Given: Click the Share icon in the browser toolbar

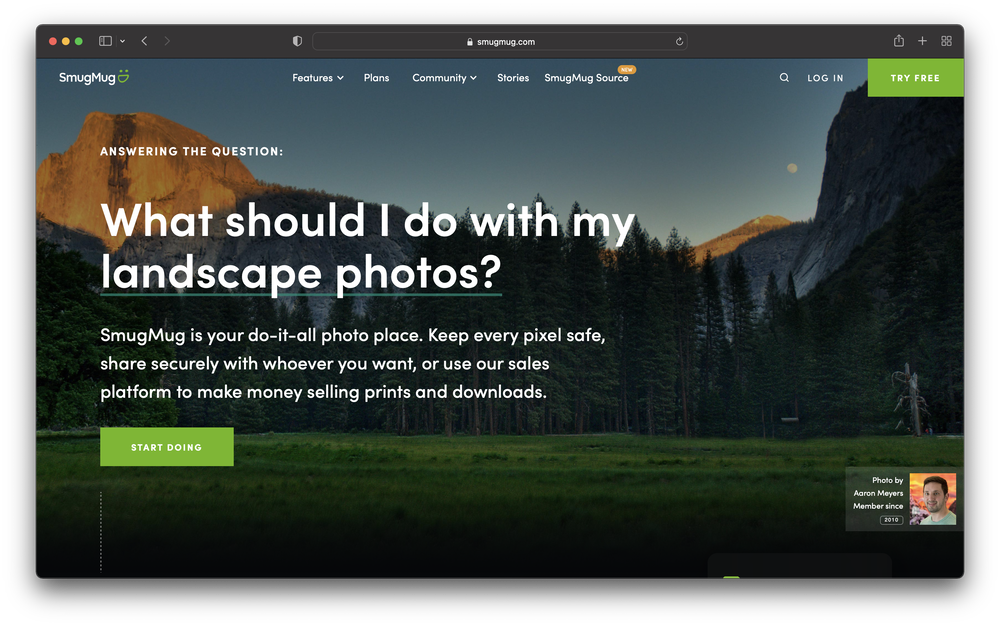Looking at the screenshot, I should pos(898,41).
